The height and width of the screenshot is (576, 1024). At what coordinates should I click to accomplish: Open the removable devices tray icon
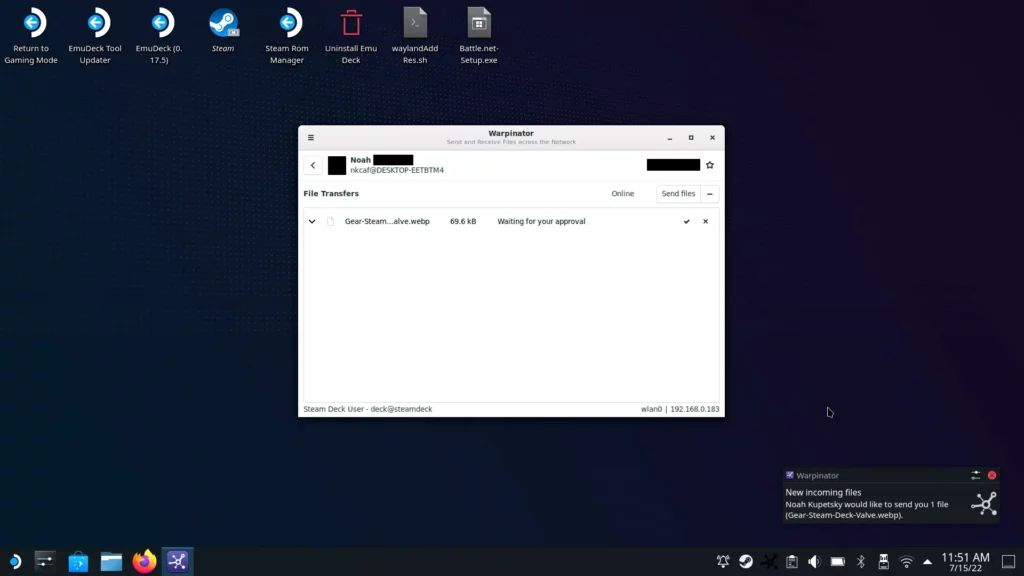click(x=884, y=562)
